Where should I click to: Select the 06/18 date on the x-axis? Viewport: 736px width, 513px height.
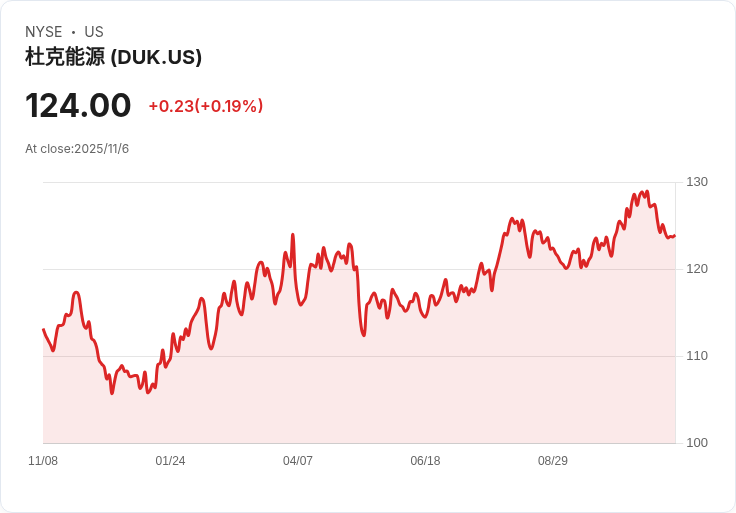[x=425, y=461]
